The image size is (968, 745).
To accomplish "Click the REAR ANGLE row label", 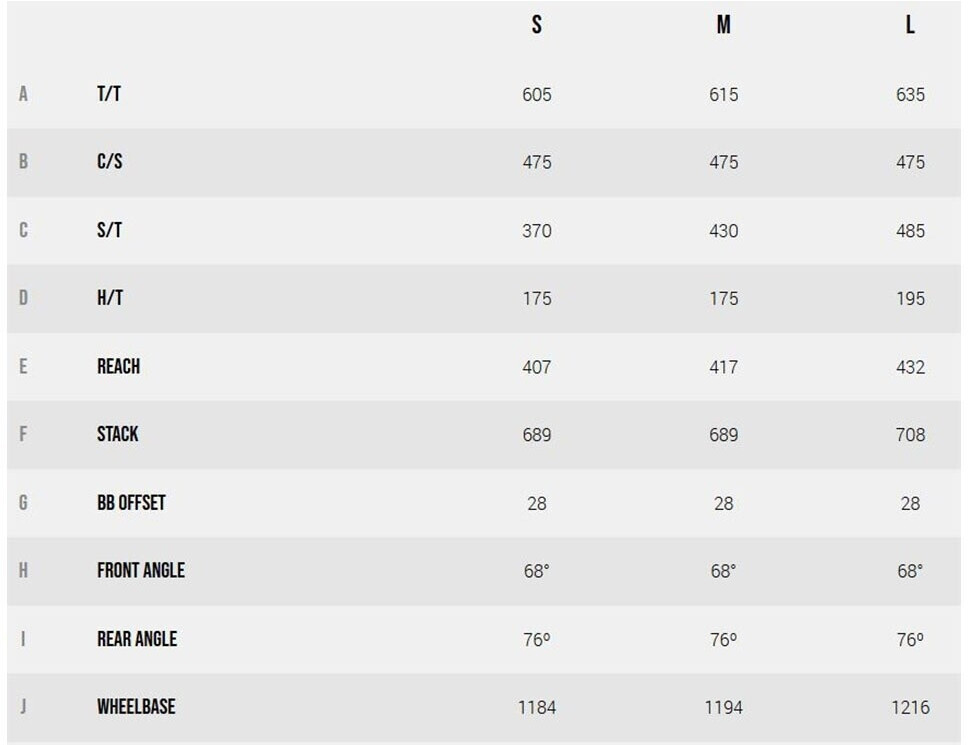I will coord(137,638).
